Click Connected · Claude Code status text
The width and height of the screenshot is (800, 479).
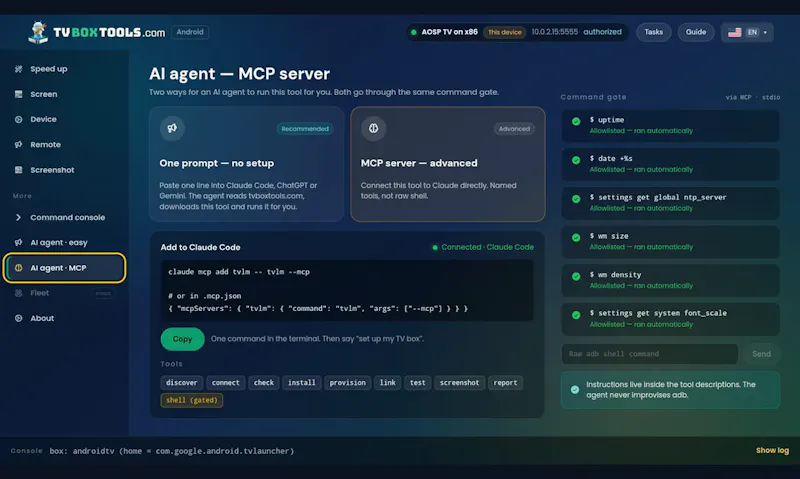487,247
